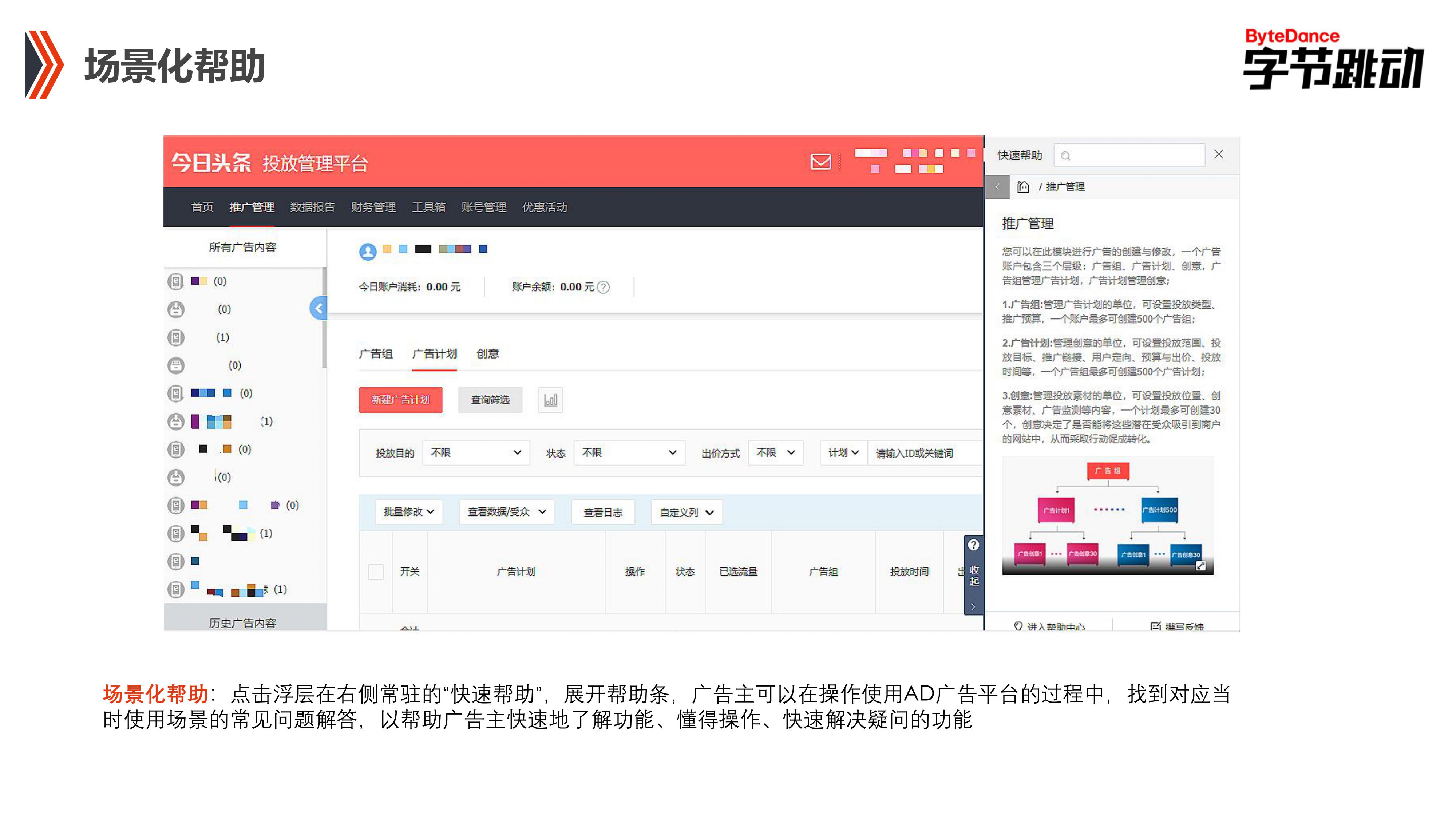Switch to the 数据报告 menu

click(x=313, y=207)
